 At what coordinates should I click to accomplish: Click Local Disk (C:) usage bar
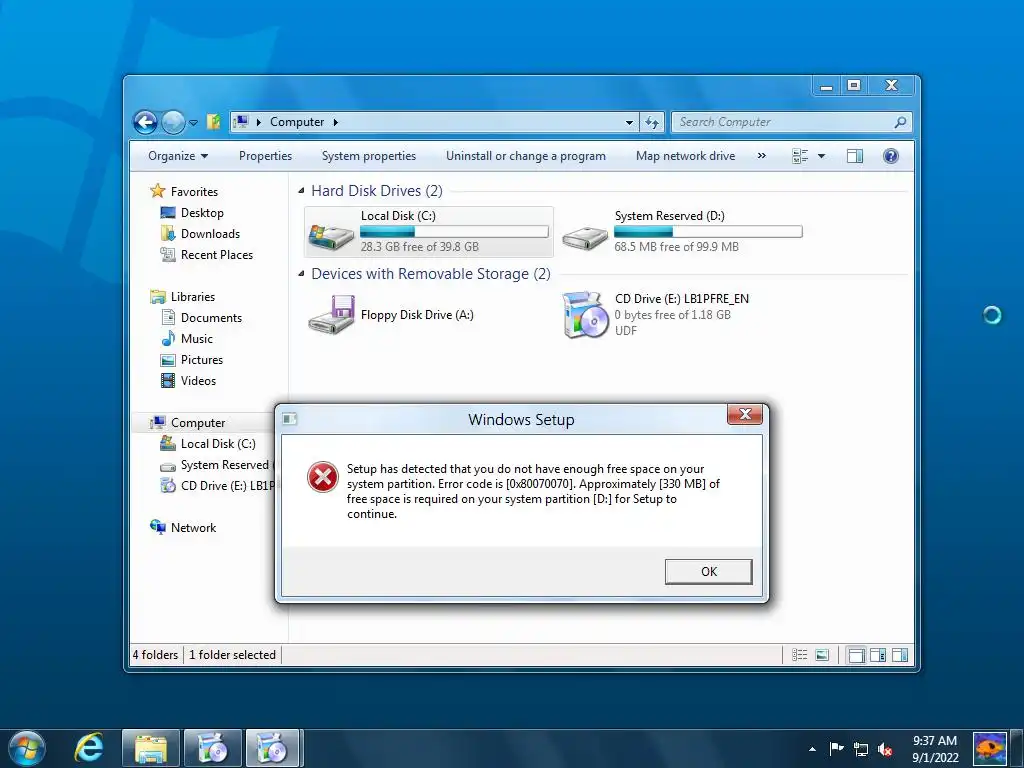point(454,231)
